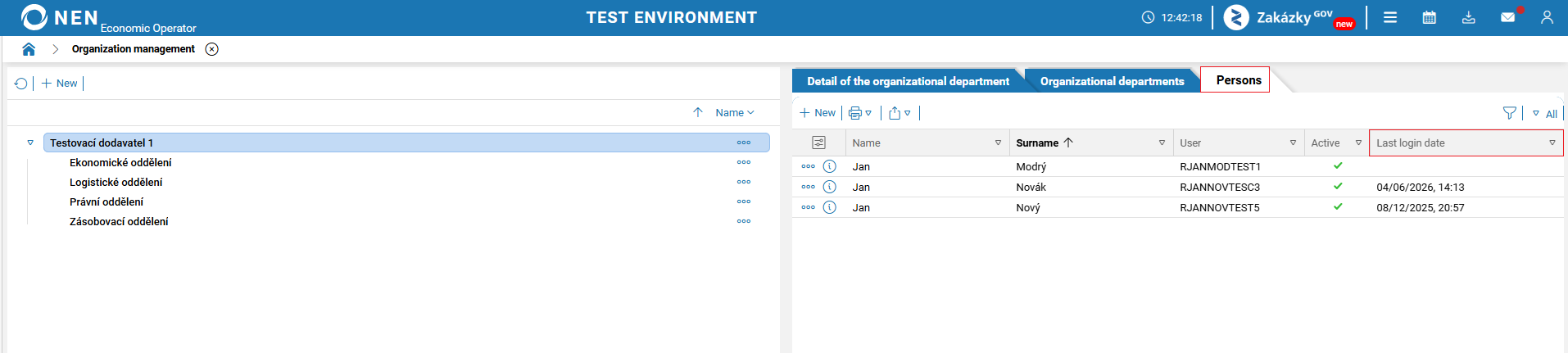Screen dimensions: 1568x353
Task: Open the filter funnel icon
Action: point(1509,113)
